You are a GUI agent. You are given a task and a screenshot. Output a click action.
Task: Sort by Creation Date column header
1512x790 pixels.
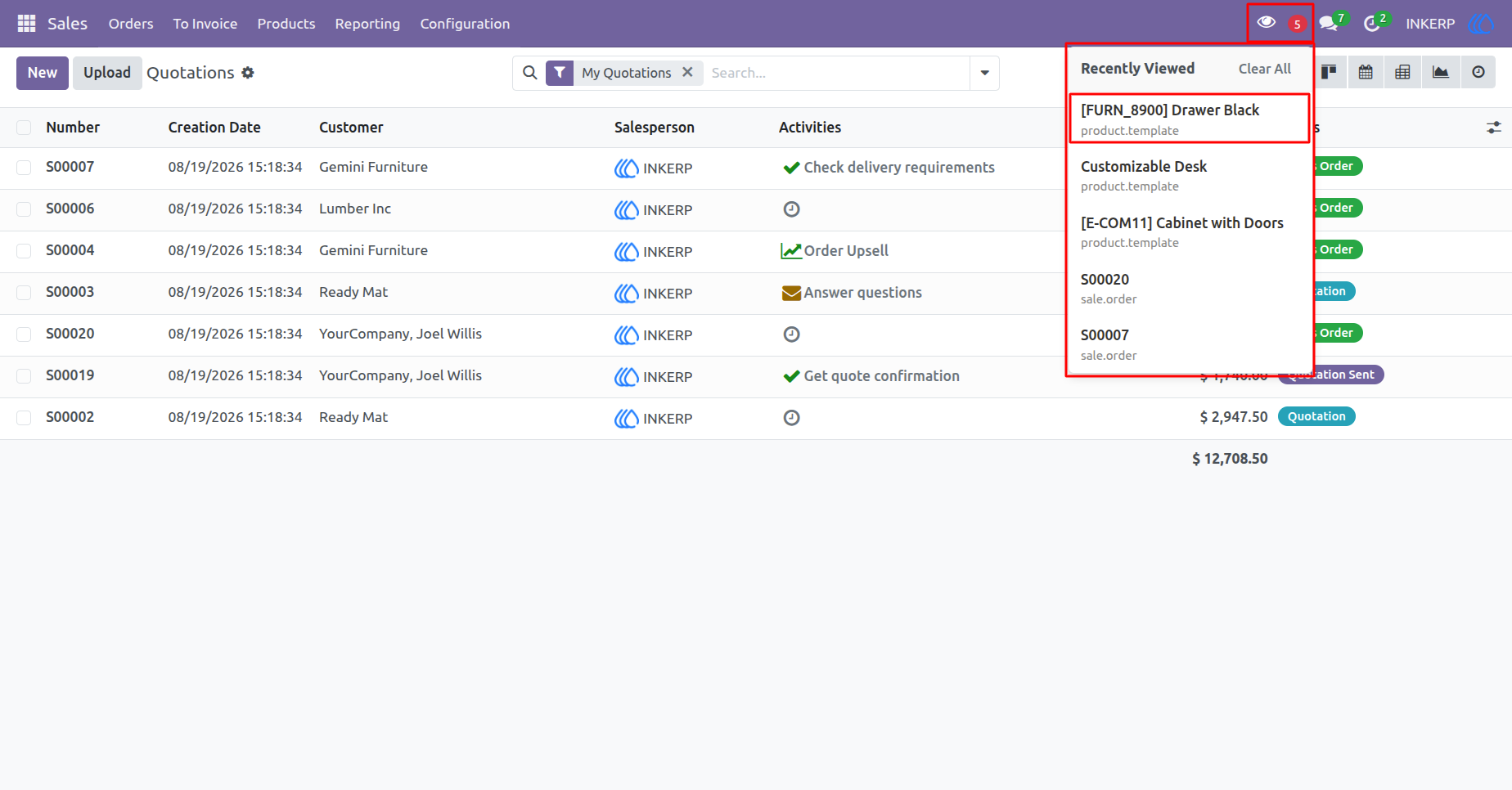tap(214, 128)
